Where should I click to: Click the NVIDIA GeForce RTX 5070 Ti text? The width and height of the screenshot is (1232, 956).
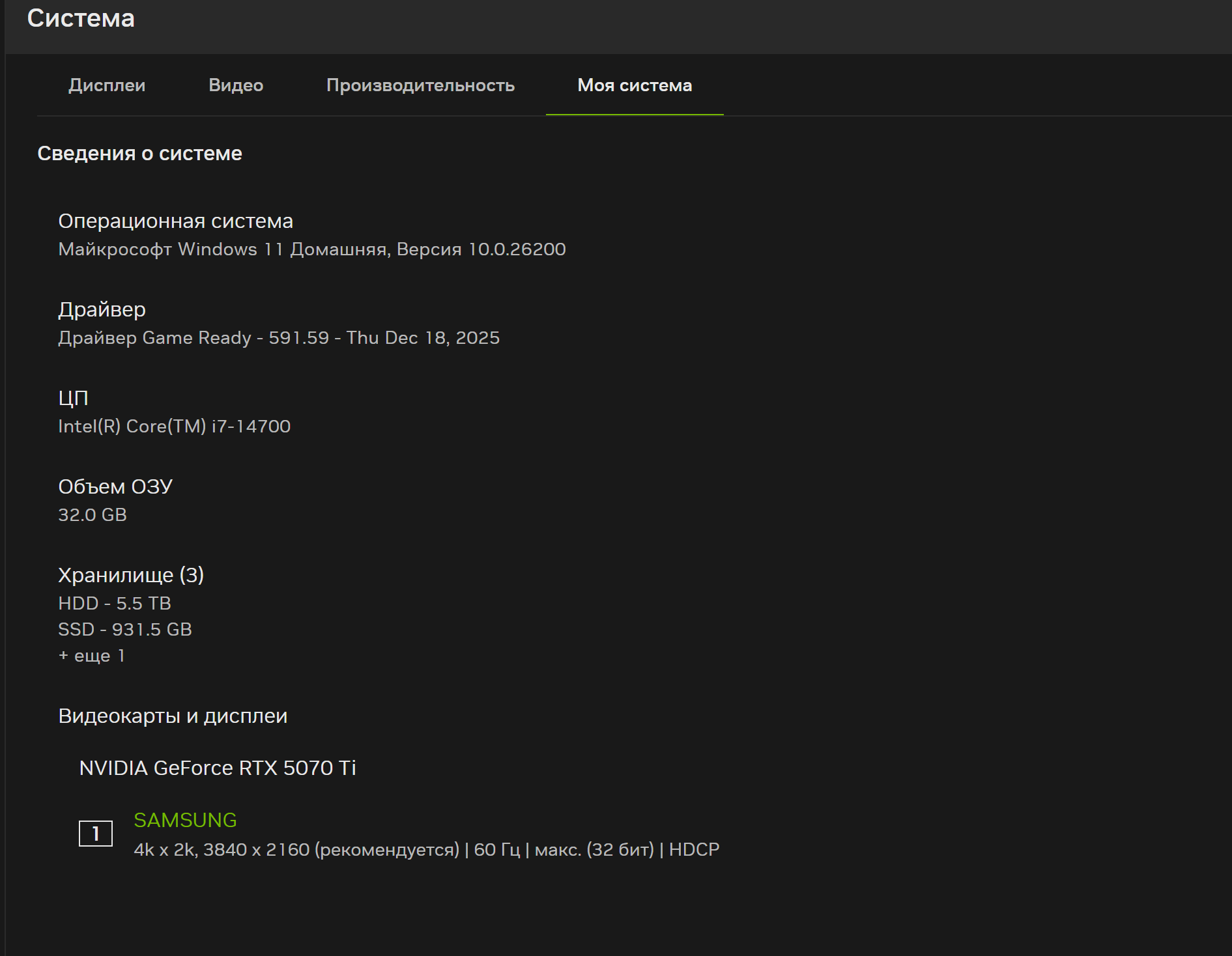pyautogui.click(x=218, y=768)
